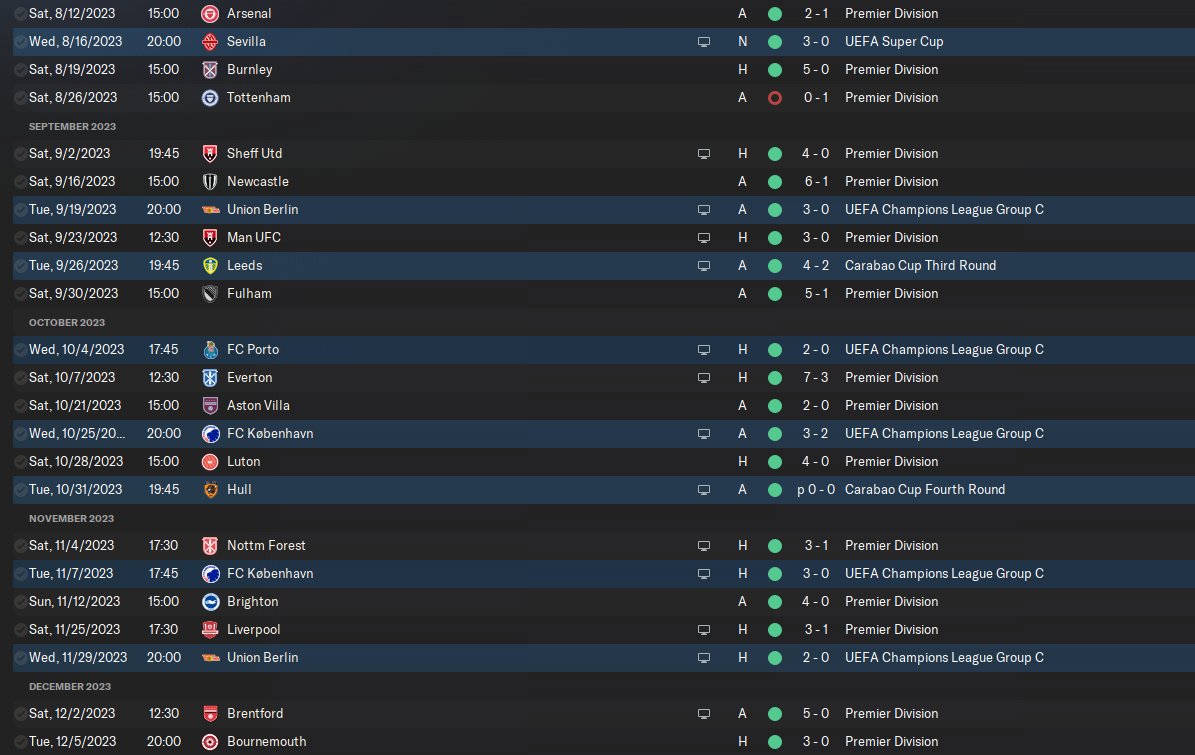Image resolution: width=1195 pixels, height=755 pixels.
Task: Select the Bournemouth fixture row
Action: (604, 741)
